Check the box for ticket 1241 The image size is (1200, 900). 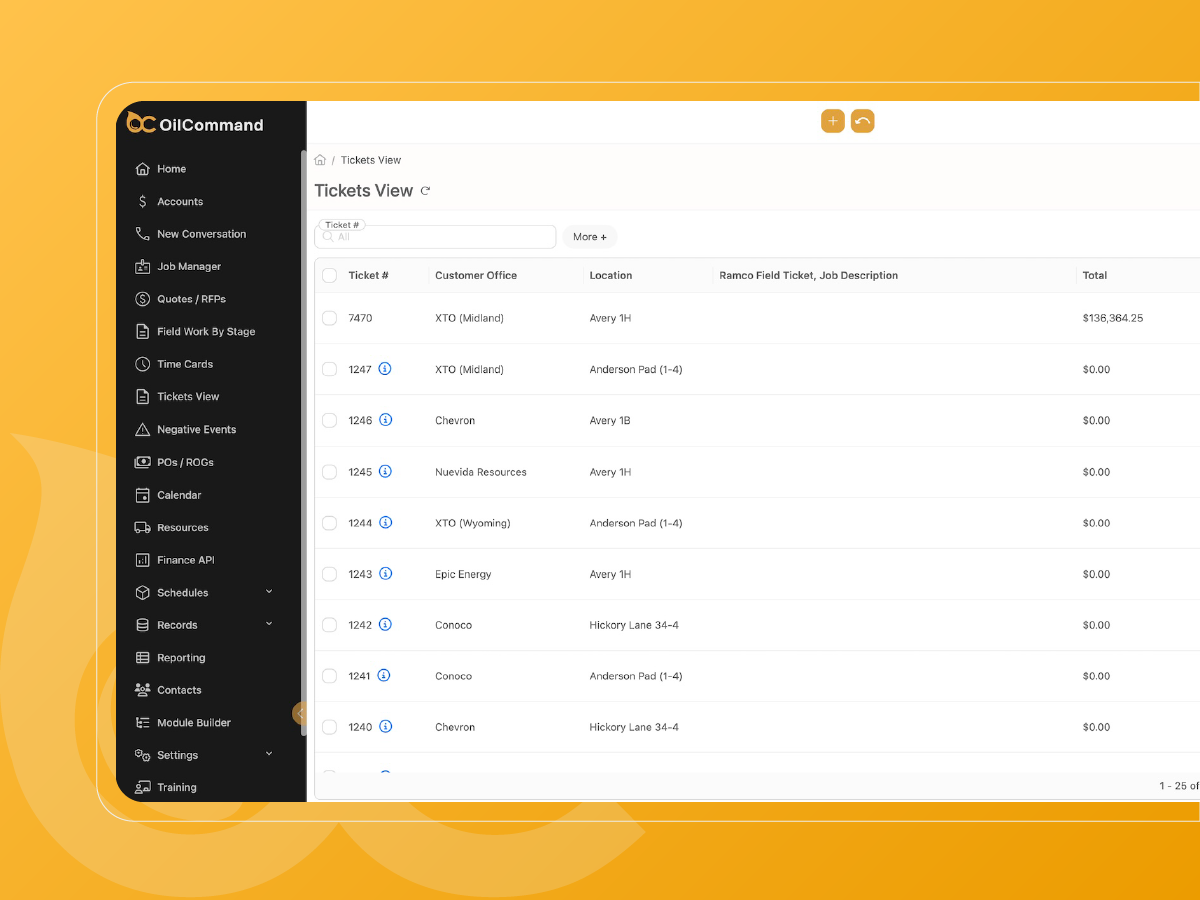coord(329,676)
